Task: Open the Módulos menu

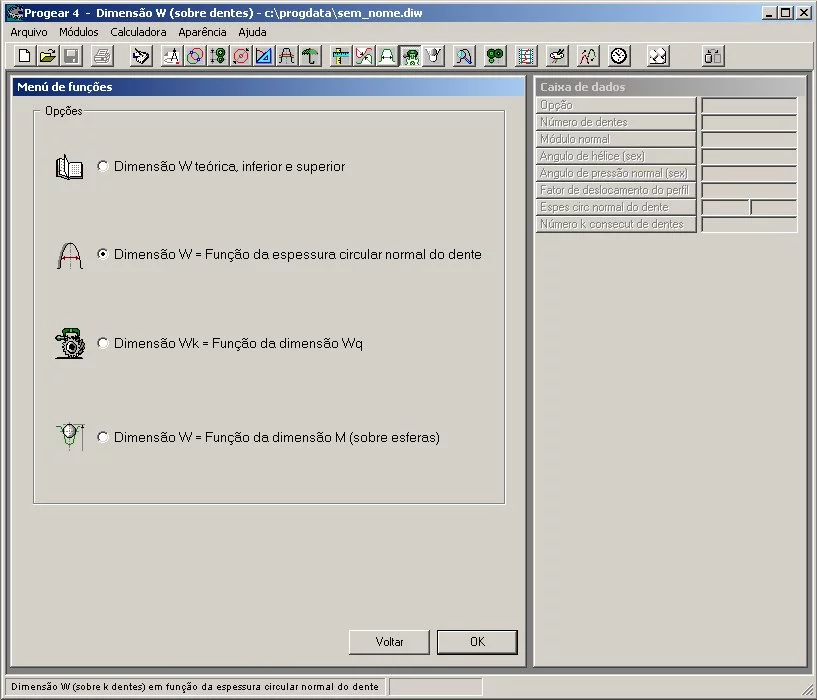Action: coord(79,32)
